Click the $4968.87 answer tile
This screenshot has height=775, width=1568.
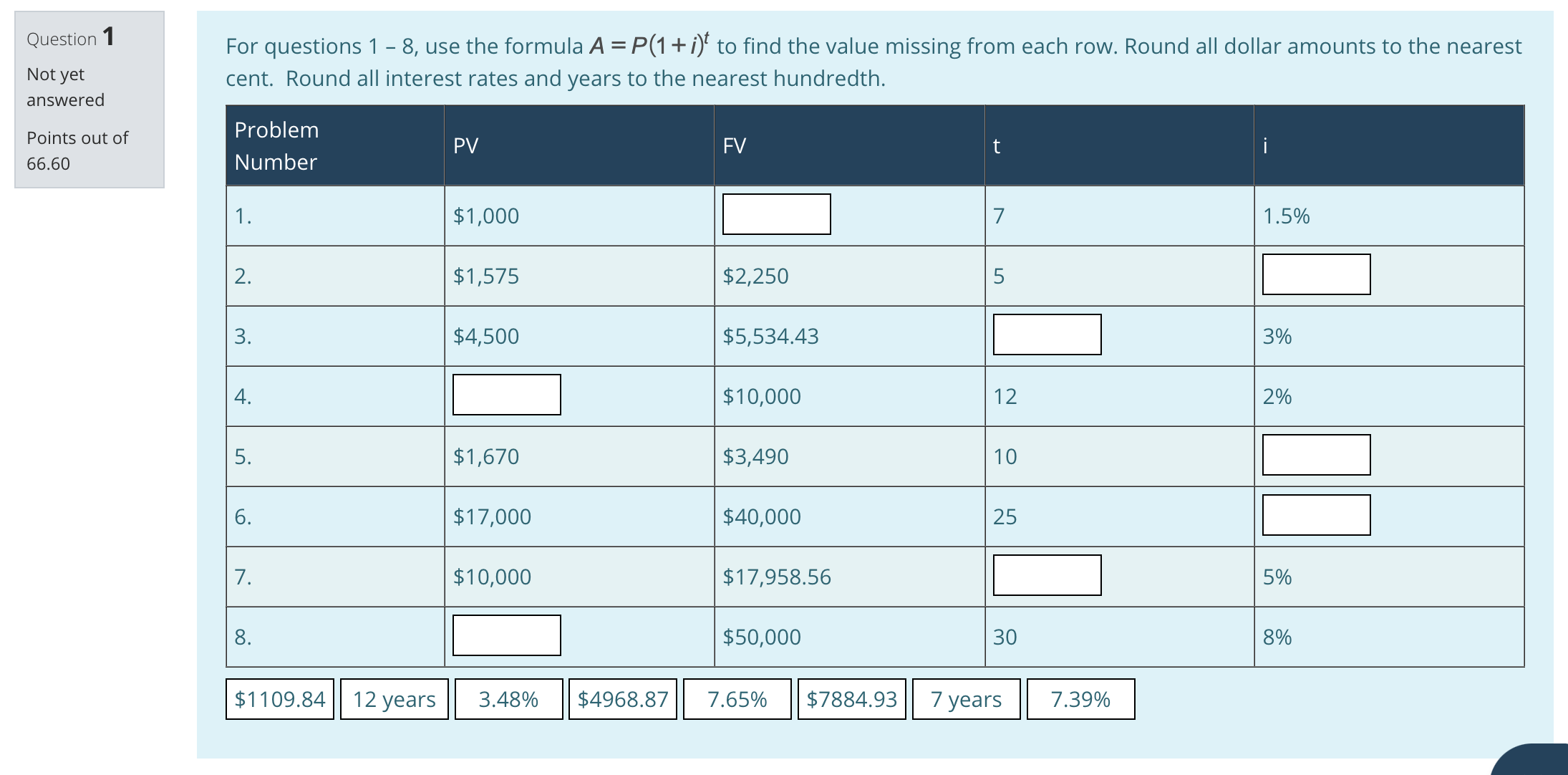click(x=622, y=698)
